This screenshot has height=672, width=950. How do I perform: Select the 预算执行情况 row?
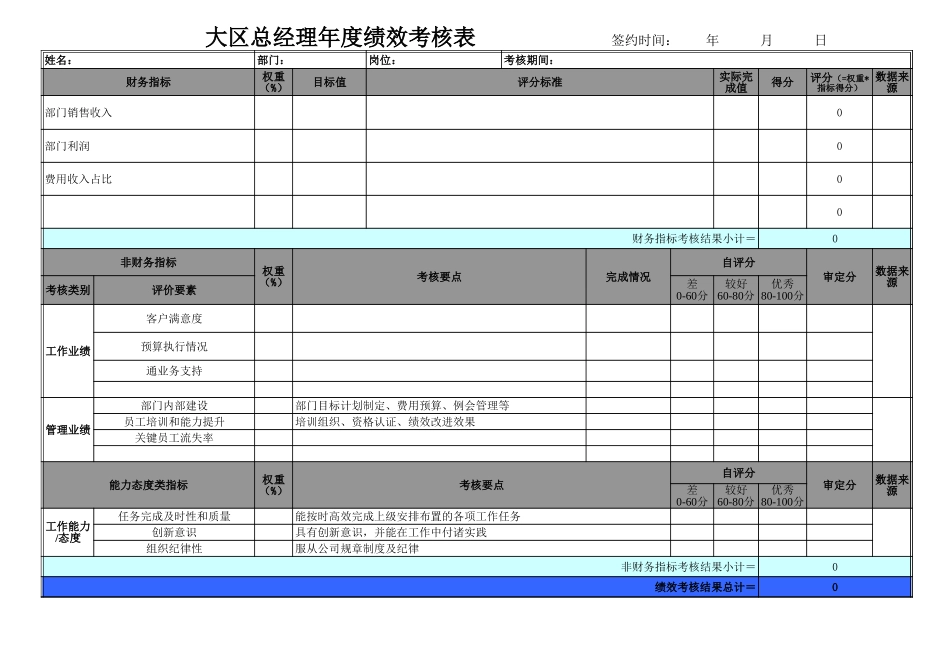(174, 347)
